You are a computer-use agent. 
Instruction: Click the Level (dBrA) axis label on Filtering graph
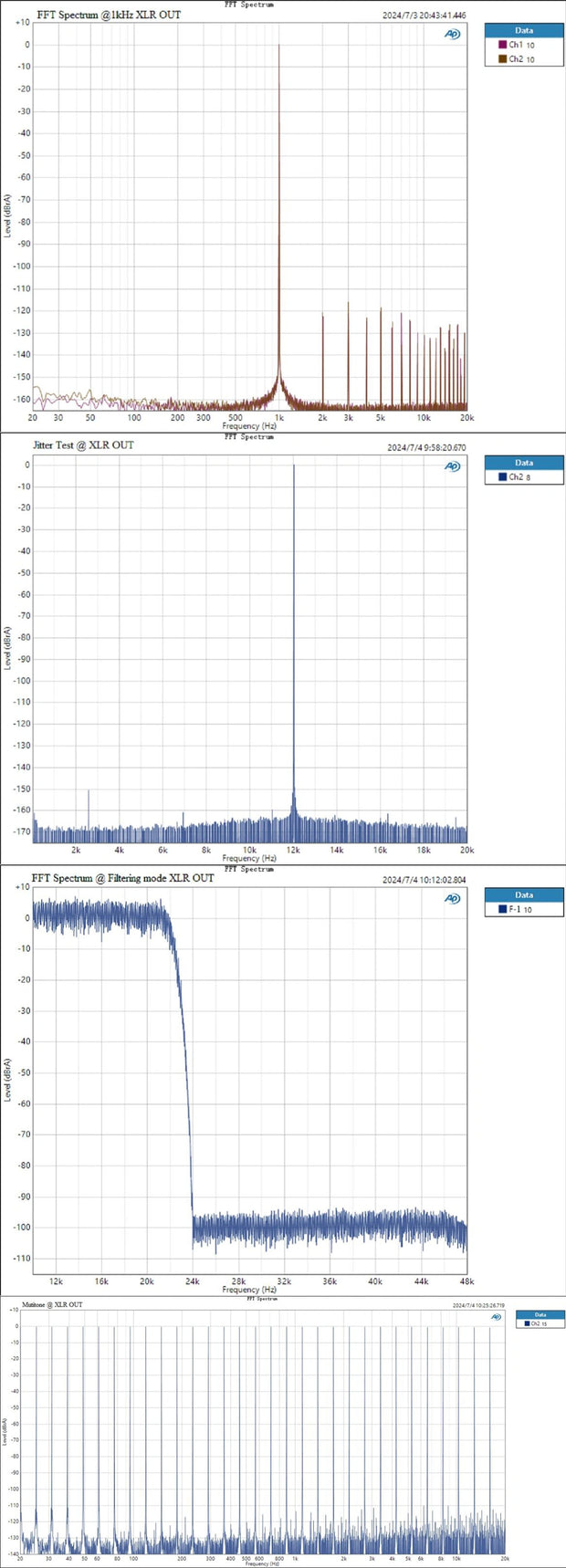(x=8, y=1080)
